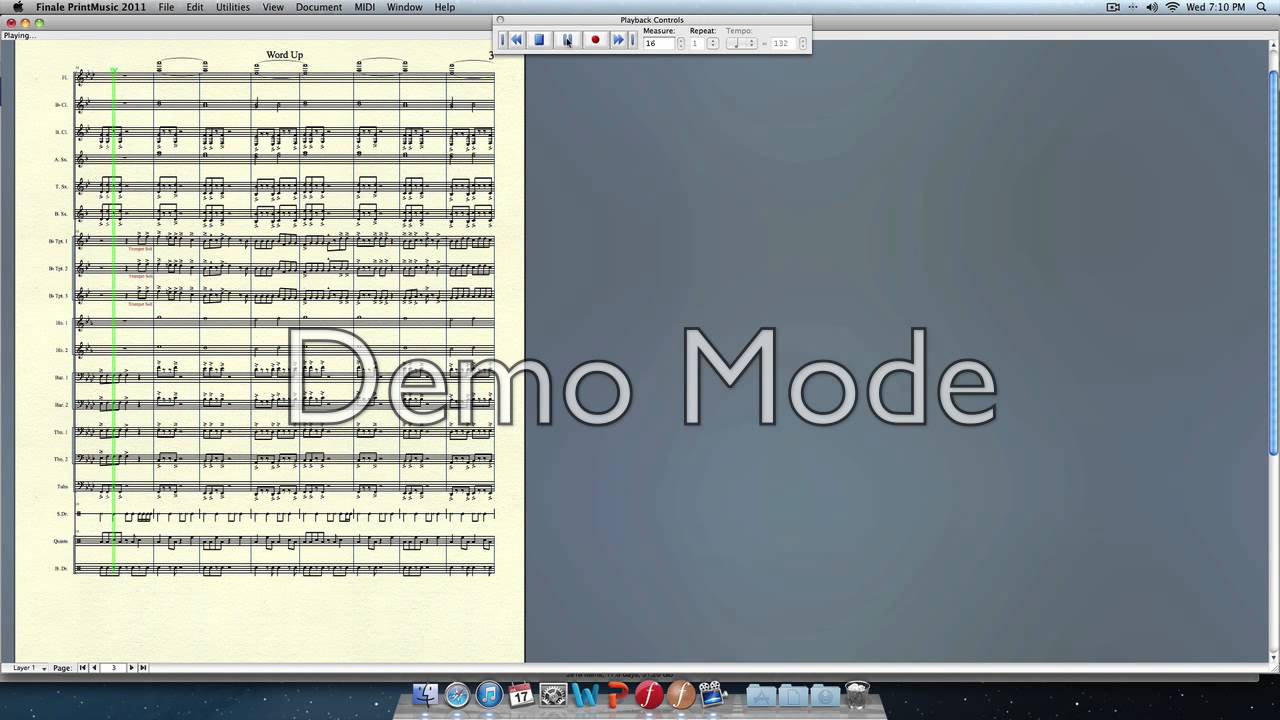Viewport: 1280px width, 720px height.
Task: Stop playback with the square stop button
Action: 539,40
